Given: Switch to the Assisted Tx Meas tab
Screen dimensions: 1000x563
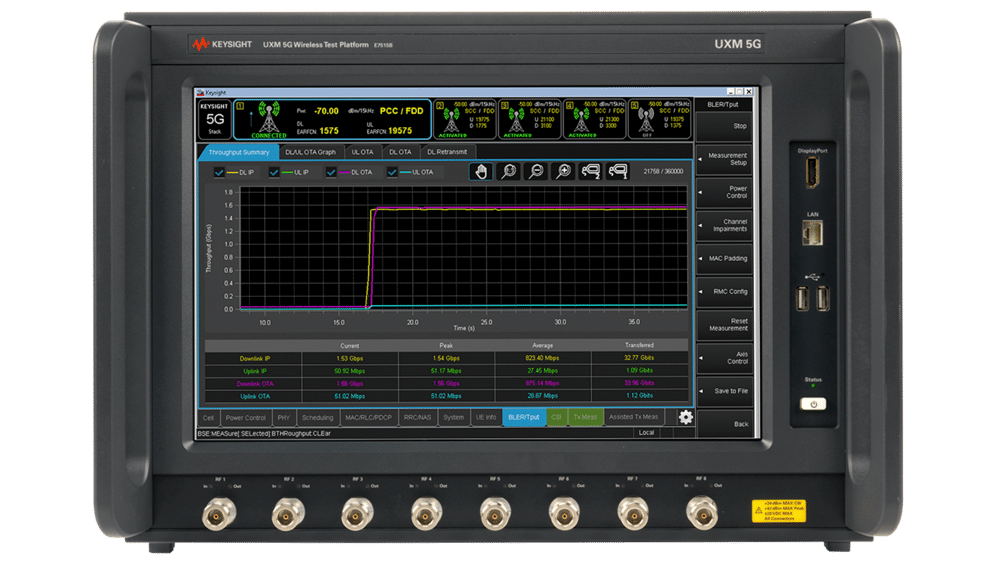Looking at the screenshot, I should point(633,418).
